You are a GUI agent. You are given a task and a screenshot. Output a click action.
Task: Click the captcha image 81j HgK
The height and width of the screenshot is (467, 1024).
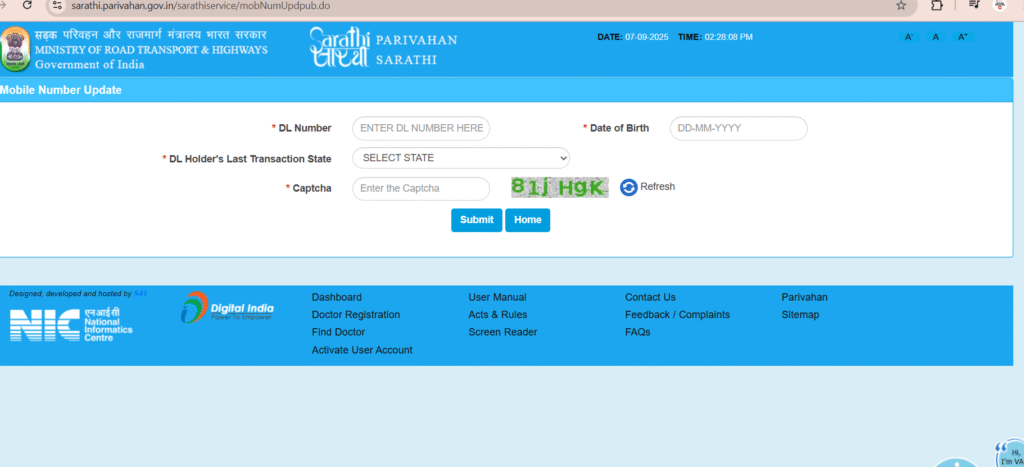click(x=560, y=187)
